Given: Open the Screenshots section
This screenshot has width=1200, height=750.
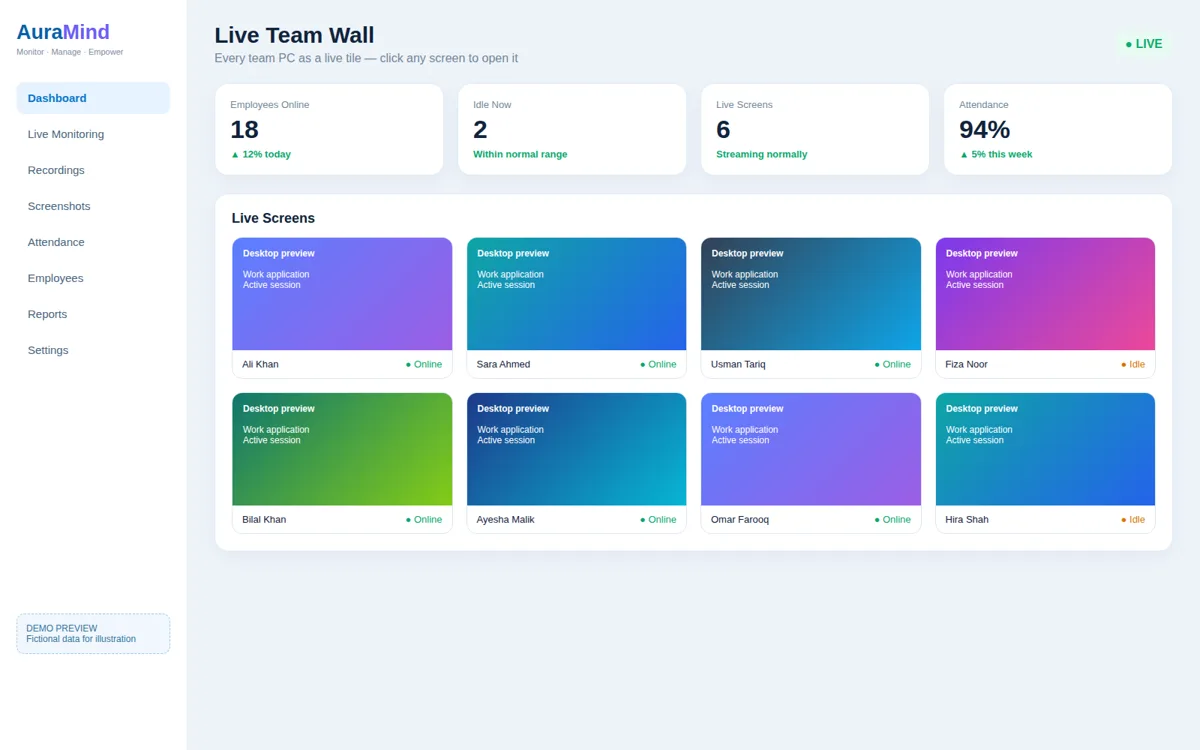Looking at the screenshot, I should (x=93, y=206).
